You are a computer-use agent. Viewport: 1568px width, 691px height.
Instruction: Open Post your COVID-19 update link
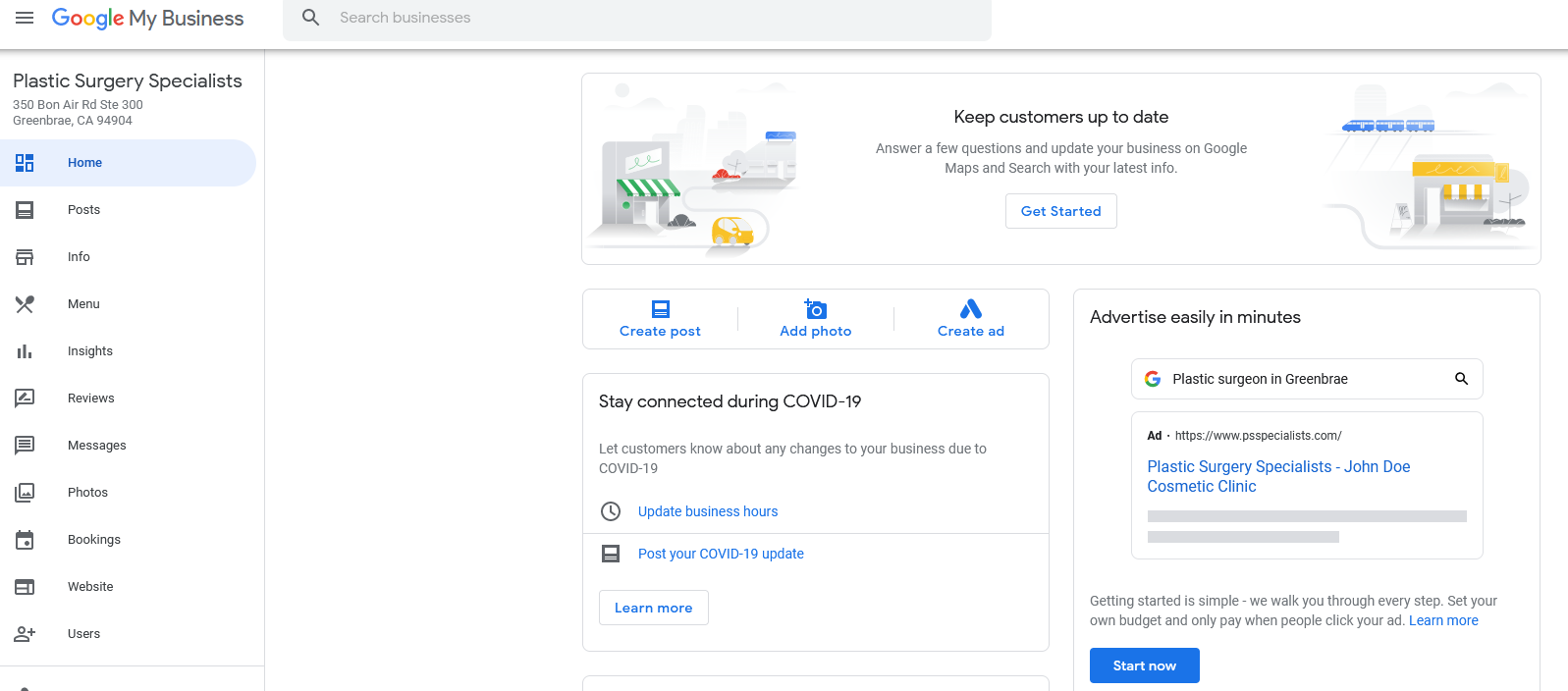point(721,554)
